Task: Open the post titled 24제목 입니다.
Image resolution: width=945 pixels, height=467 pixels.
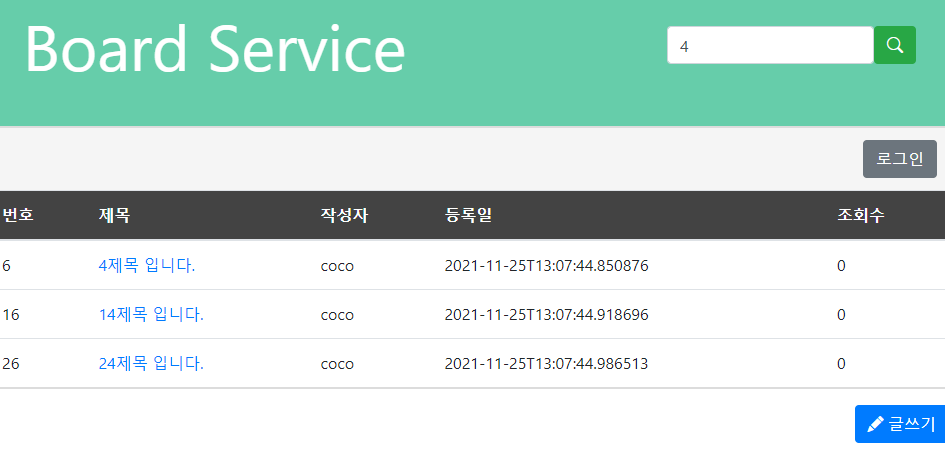Action: [x=151, y=364]
